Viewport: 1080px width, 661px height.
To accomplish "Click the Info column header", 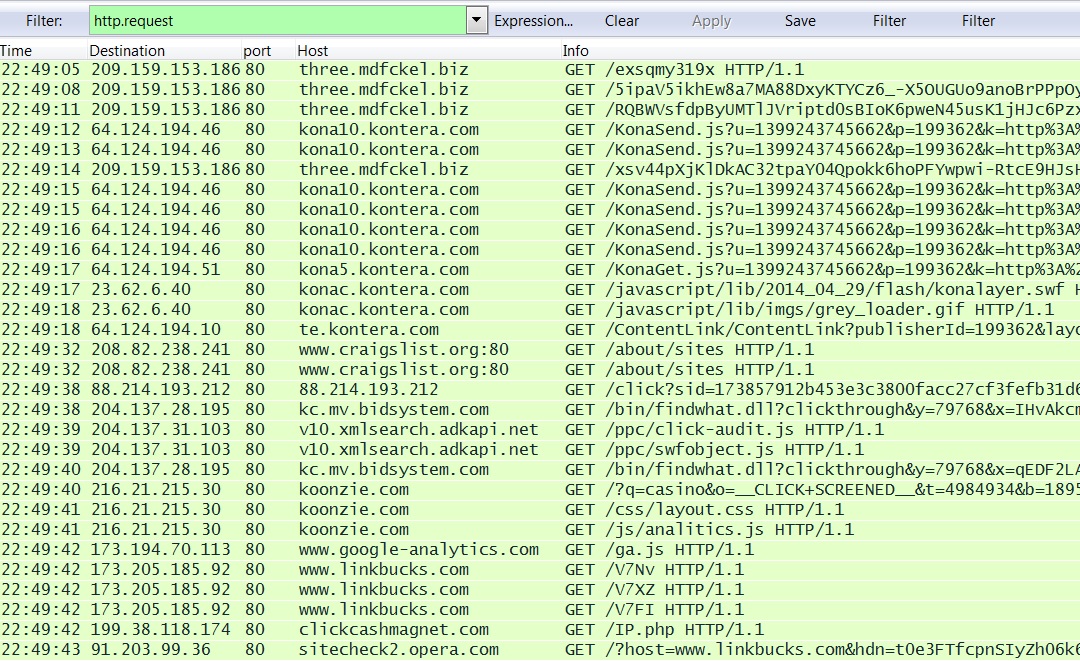I will (x=576, y=51).
